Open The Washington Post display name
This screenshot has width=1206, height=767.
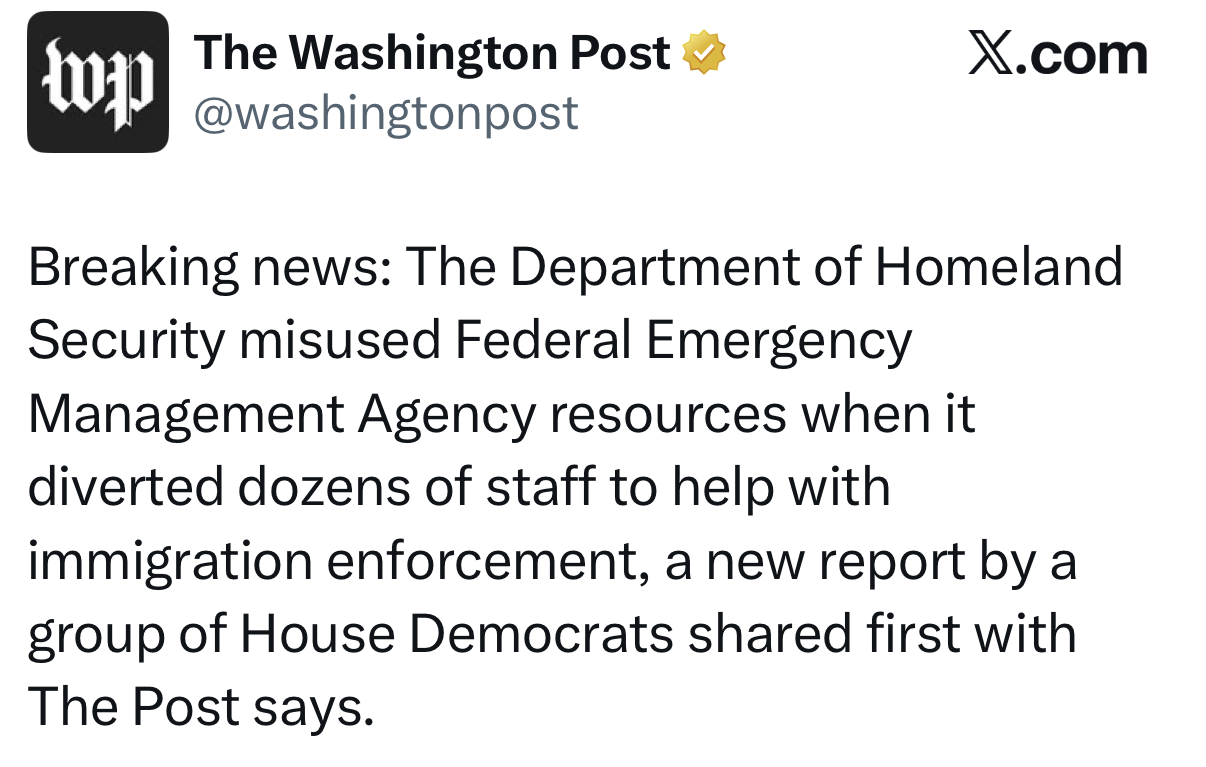click(432, 53)
